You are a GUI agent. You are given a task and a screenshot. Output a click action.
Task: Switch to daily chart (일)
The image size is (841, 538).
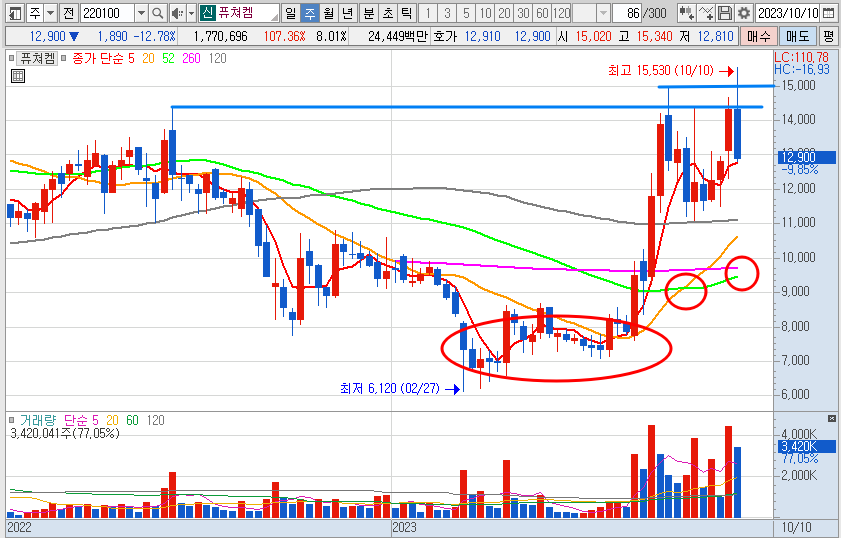[x=290, y=13]
